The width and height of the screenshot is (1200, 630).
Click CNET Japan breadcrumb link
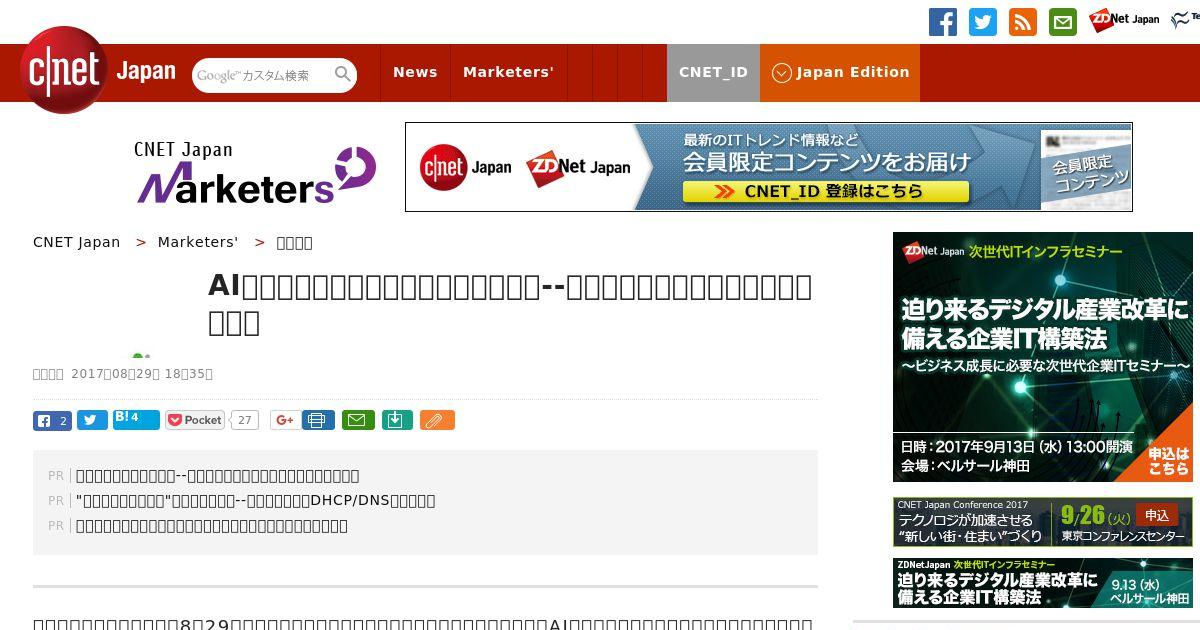tap(76, 242)
